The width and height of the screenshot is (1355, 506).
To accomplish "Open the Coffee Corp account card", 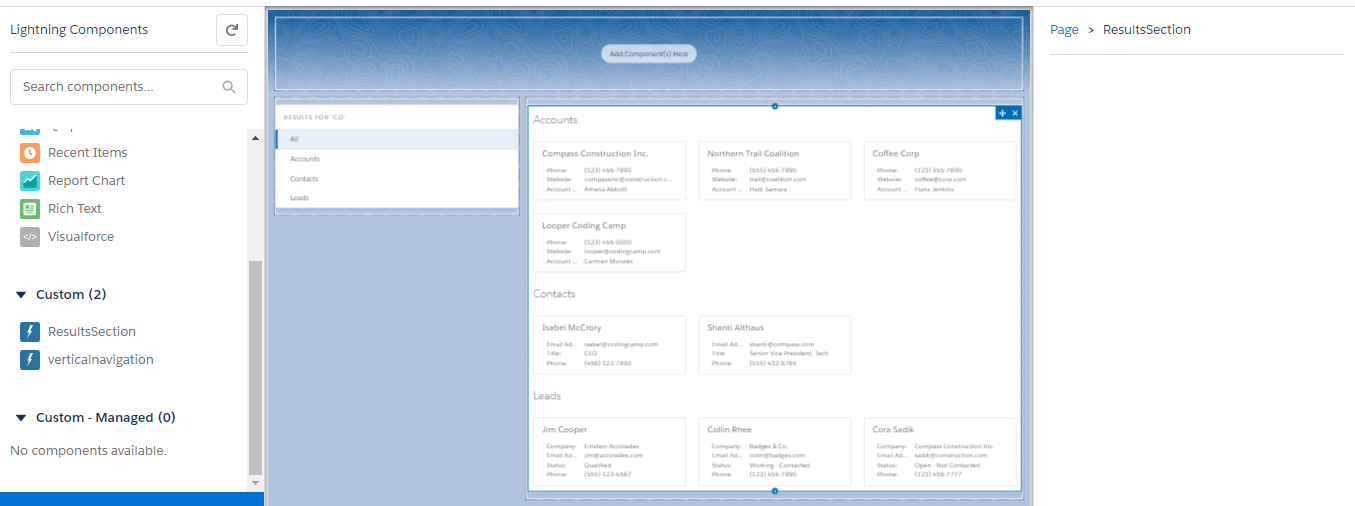I will click(940, 170).
